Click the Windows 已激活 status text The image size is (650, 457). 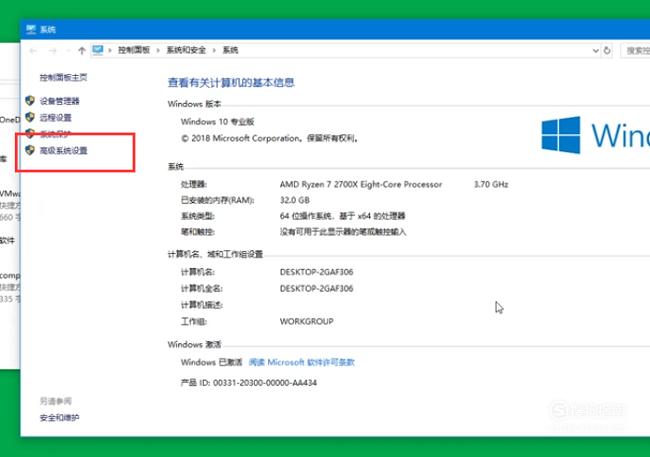[x=211, y=362]
